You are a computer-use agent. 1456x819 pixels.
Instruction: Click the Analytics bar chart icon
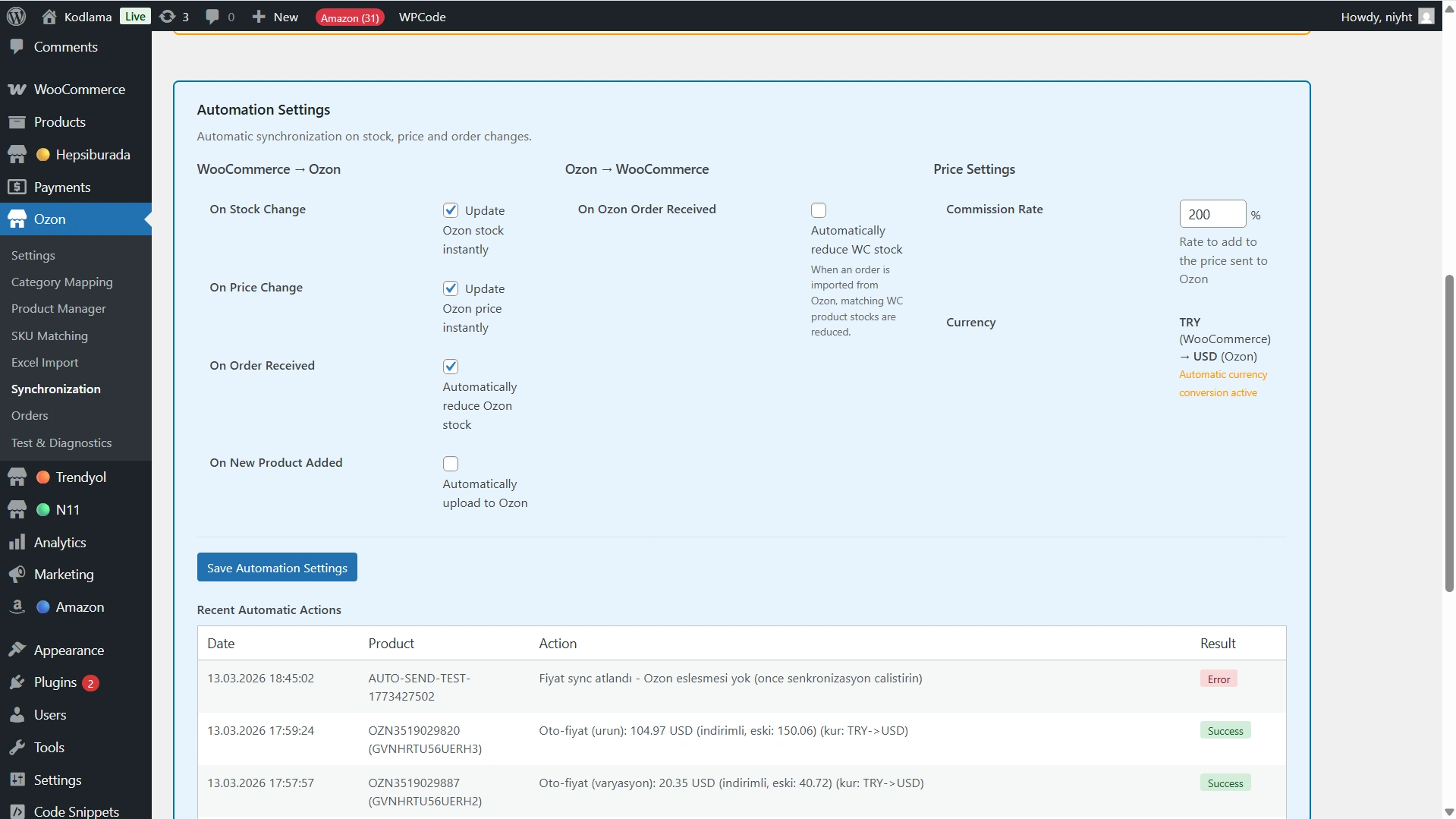[17, 542]
